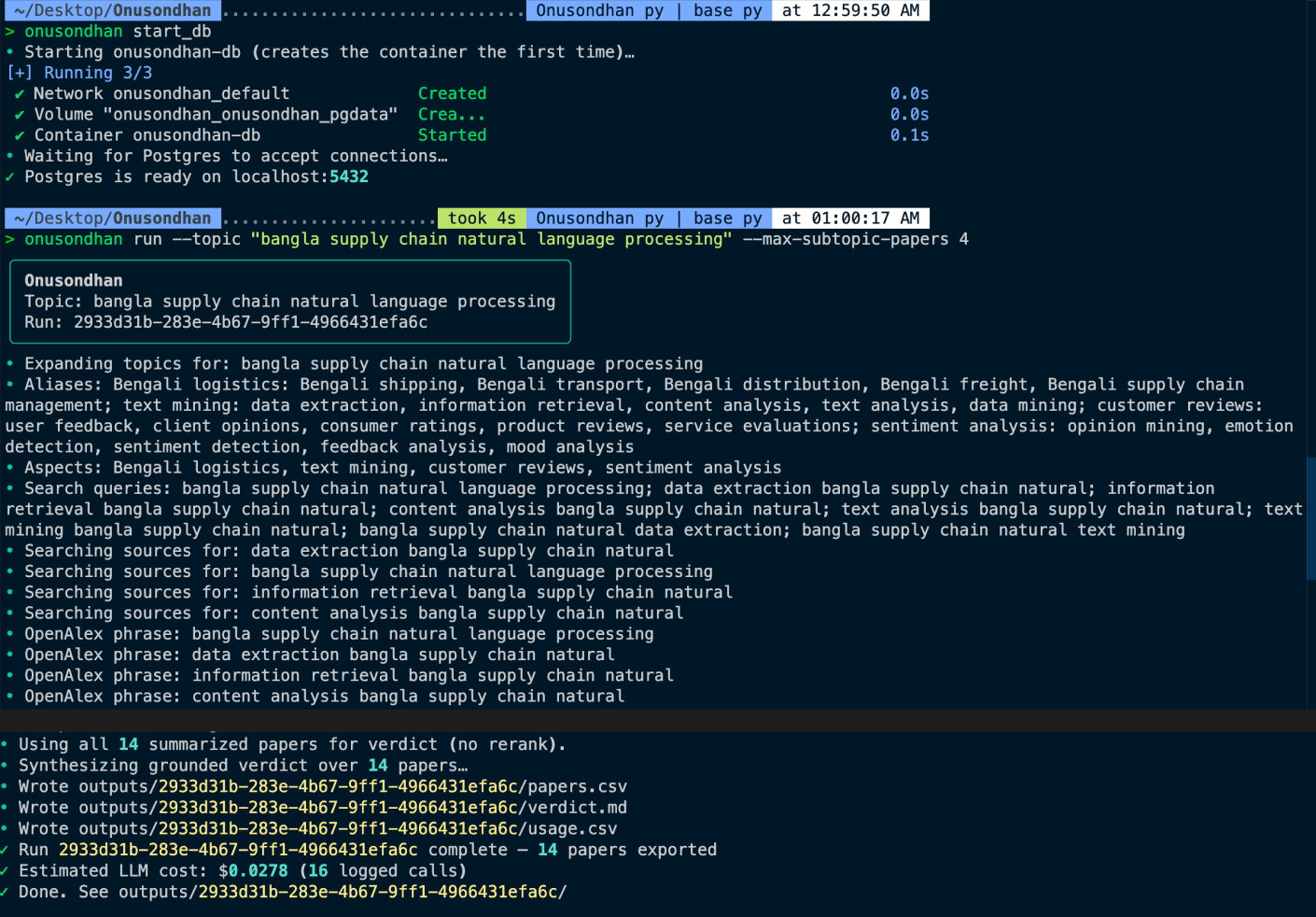Click the 'at 12:59:50 AM' timestamp segment
Screen dimensions: 1316x917
point(850,10)
